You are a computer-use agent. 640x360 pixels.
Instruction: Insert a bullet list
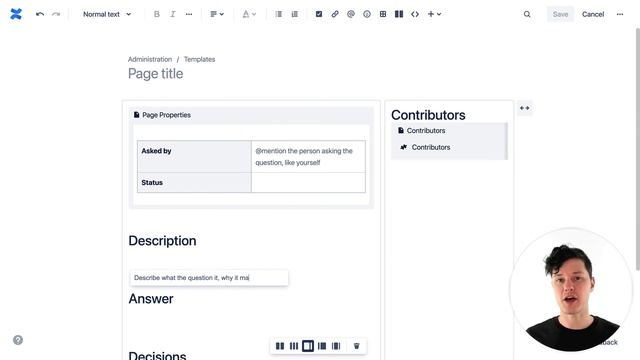click(278, 14)
